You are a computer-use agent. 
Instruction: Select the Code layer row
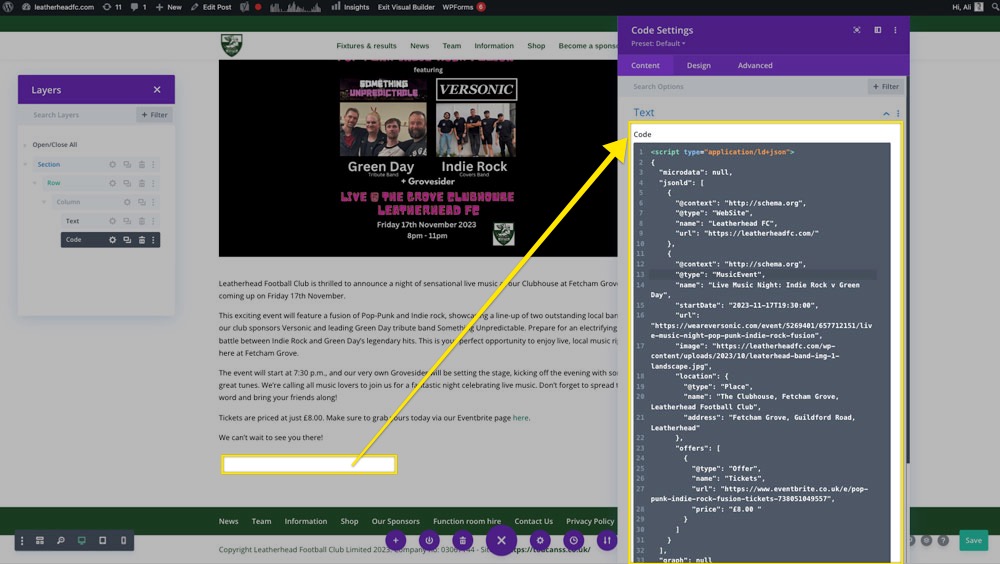[110, 240]
